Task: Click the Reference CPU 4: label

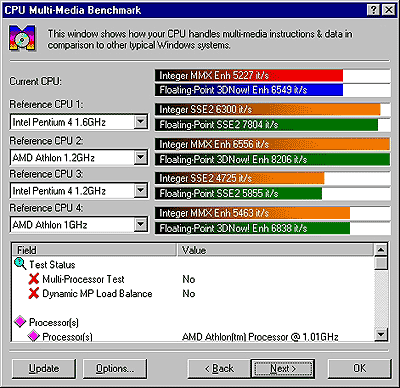Action: point(46,208)
